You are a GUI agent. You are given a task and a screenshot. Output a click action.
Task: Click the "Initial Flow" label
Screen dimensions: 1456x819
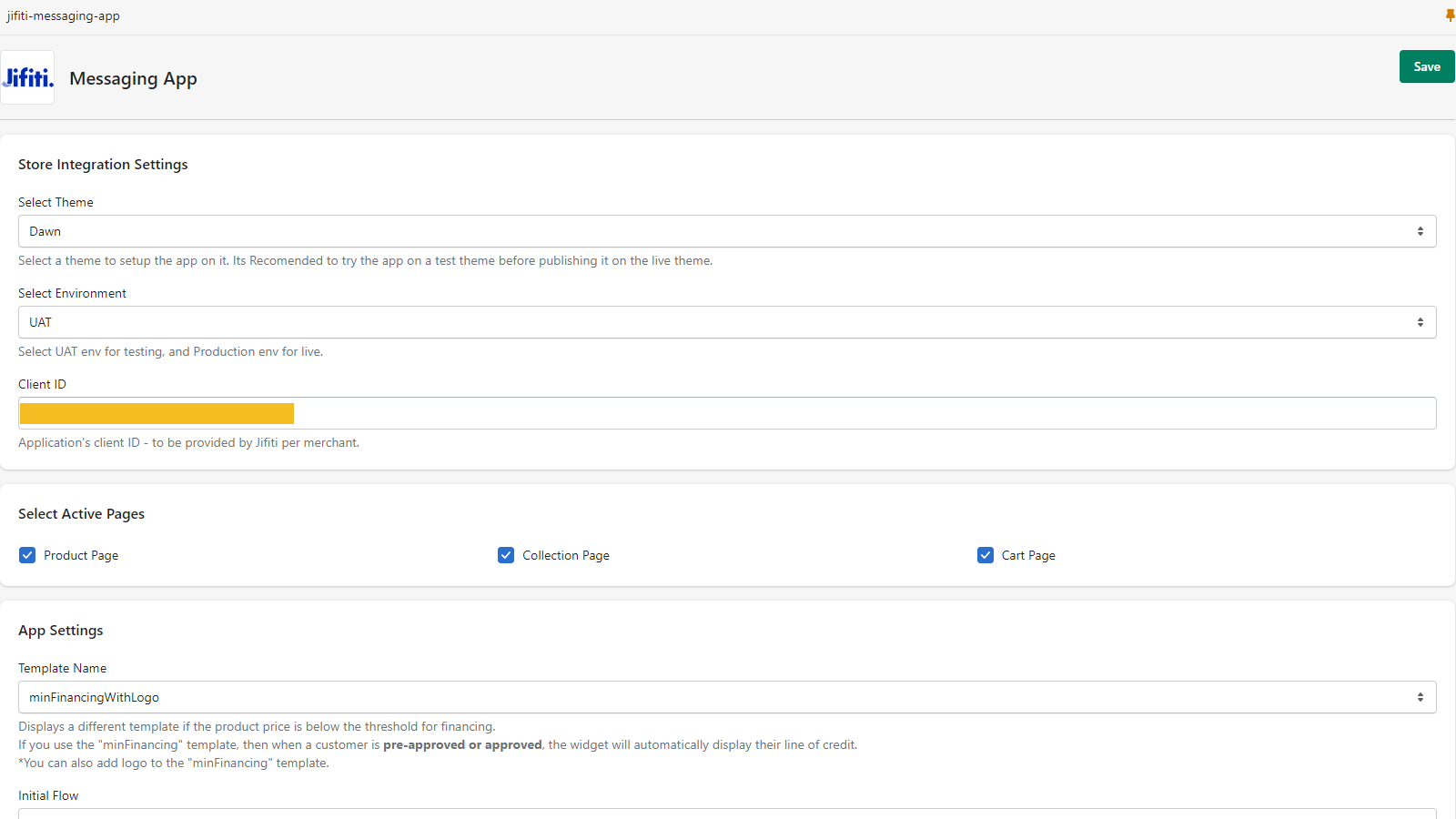click(x=48, y=795)
